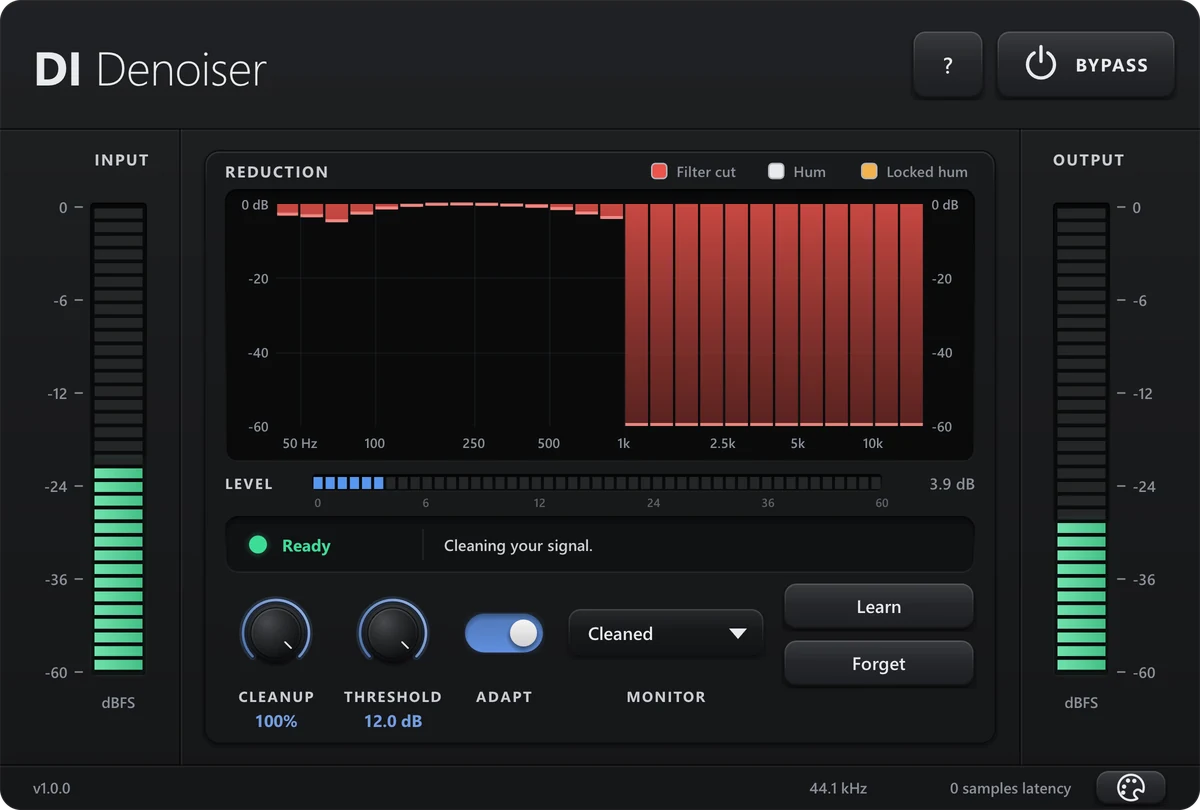The height and width of the screenshot is (810, 1200).
Task: Click the Reduction graph heading
Action: (x=277, y=172)
